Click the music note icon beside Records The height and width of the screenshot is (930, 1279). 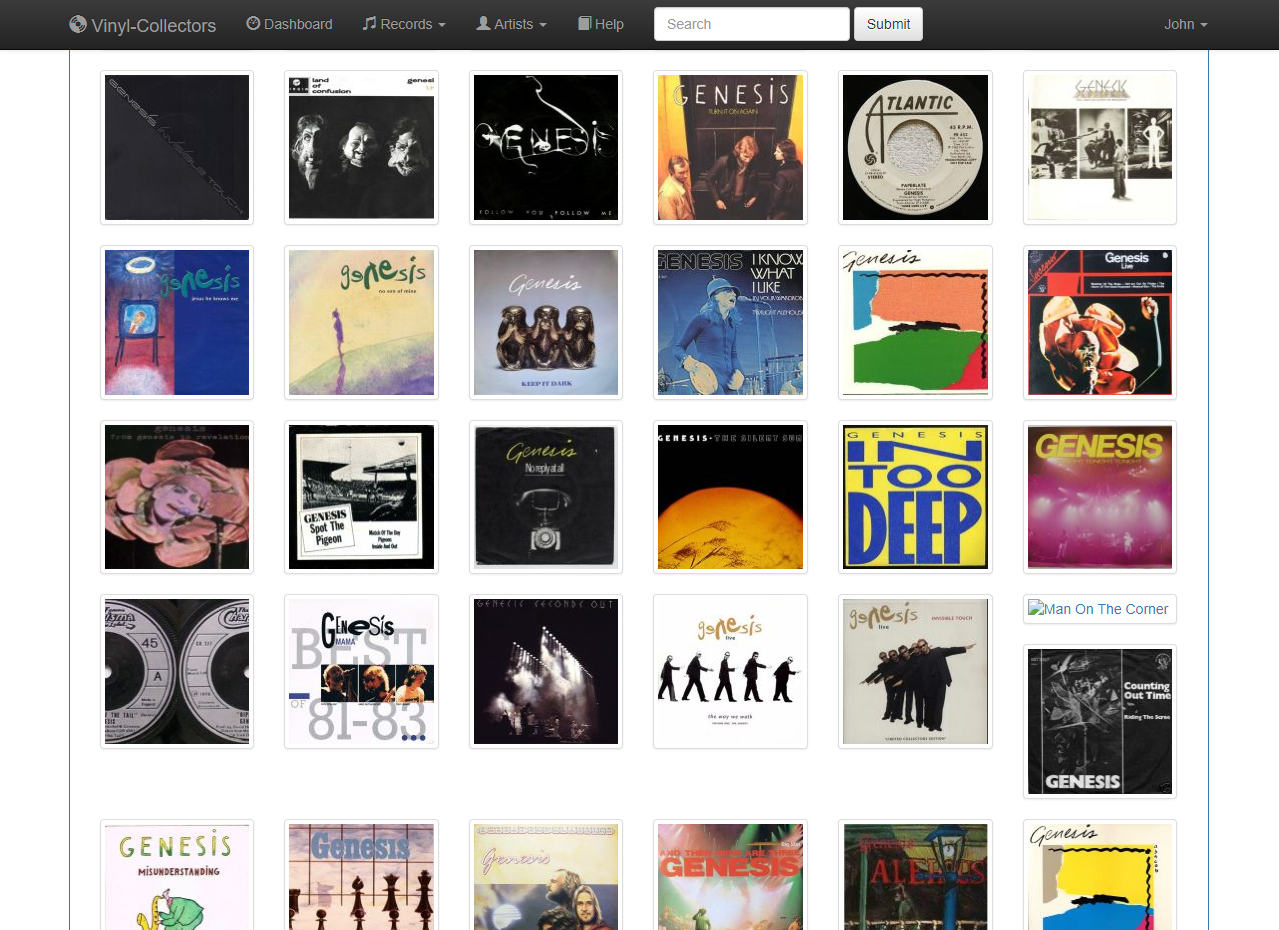367,24
